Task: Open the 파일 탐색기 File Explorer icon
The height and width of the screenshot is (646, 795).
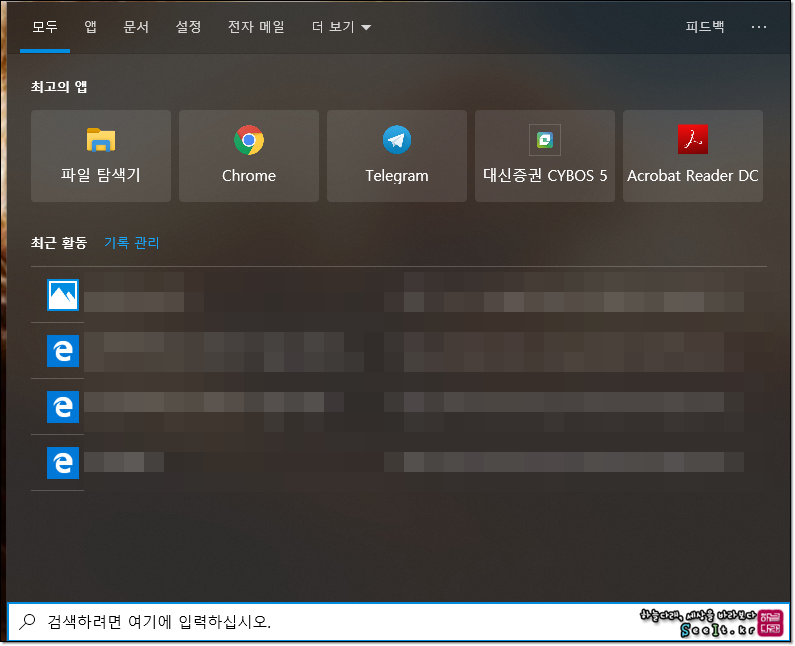Action: pos(101,140)
